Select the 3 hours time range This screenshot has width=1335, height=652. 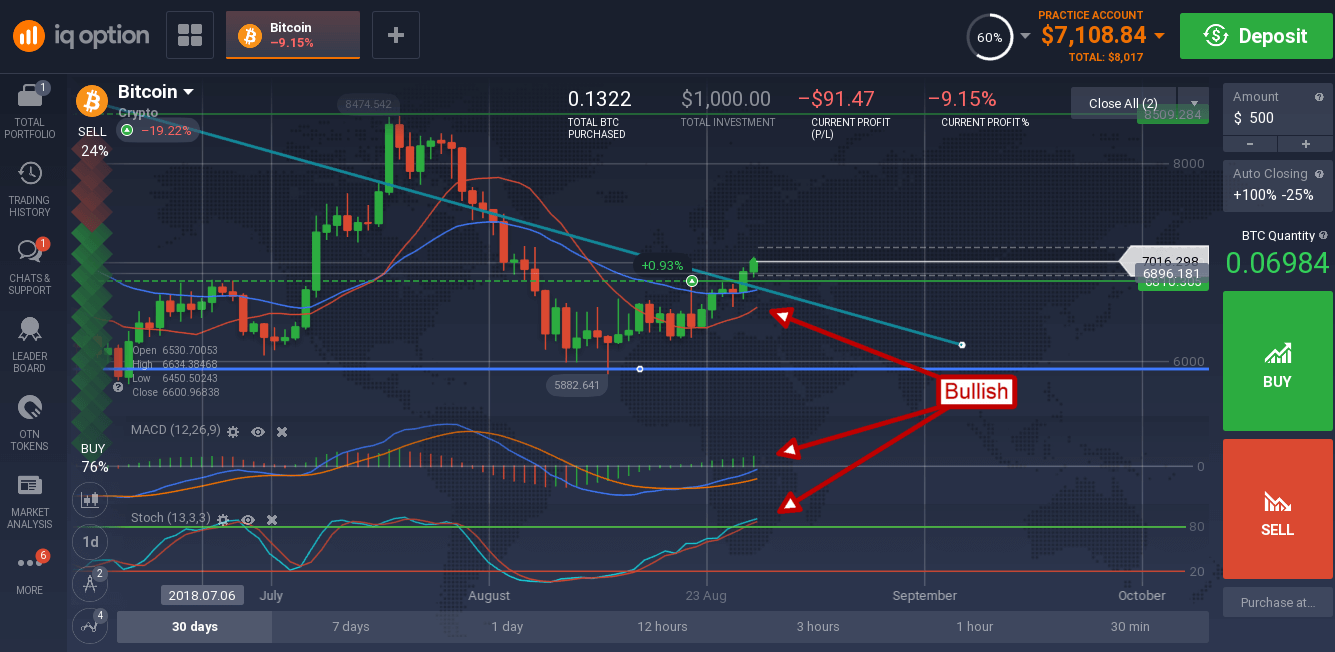818,627
